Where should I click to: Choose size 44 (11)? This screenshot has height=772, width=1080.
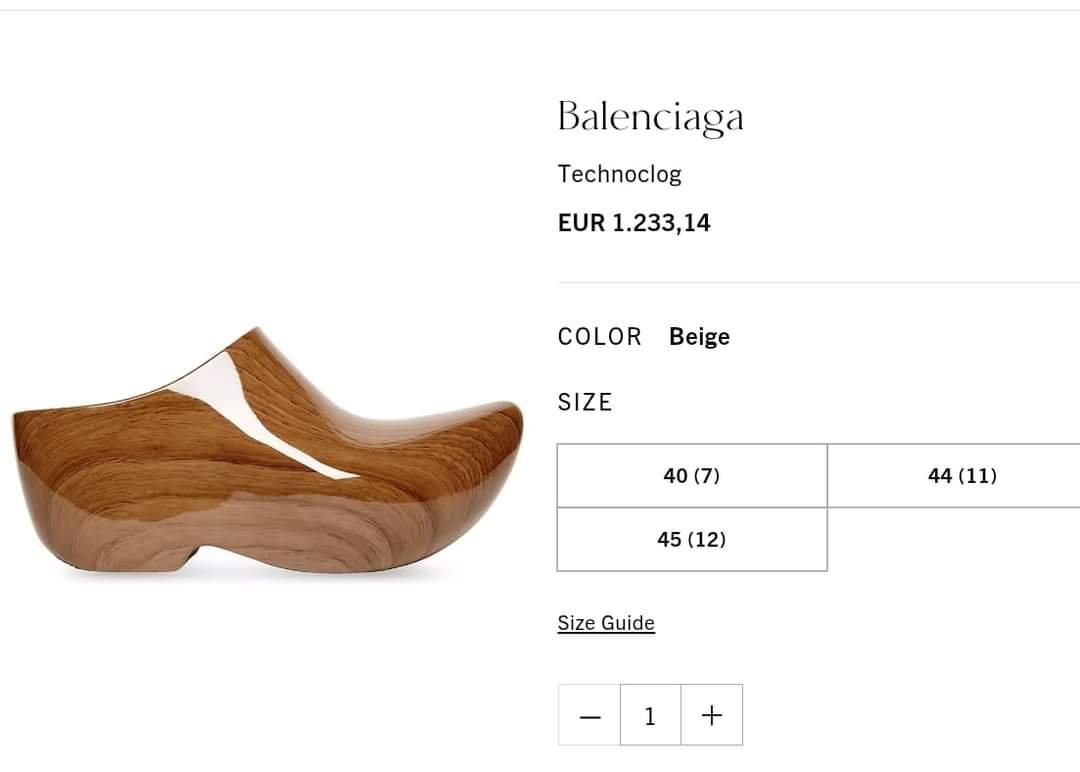pos(962,476)
